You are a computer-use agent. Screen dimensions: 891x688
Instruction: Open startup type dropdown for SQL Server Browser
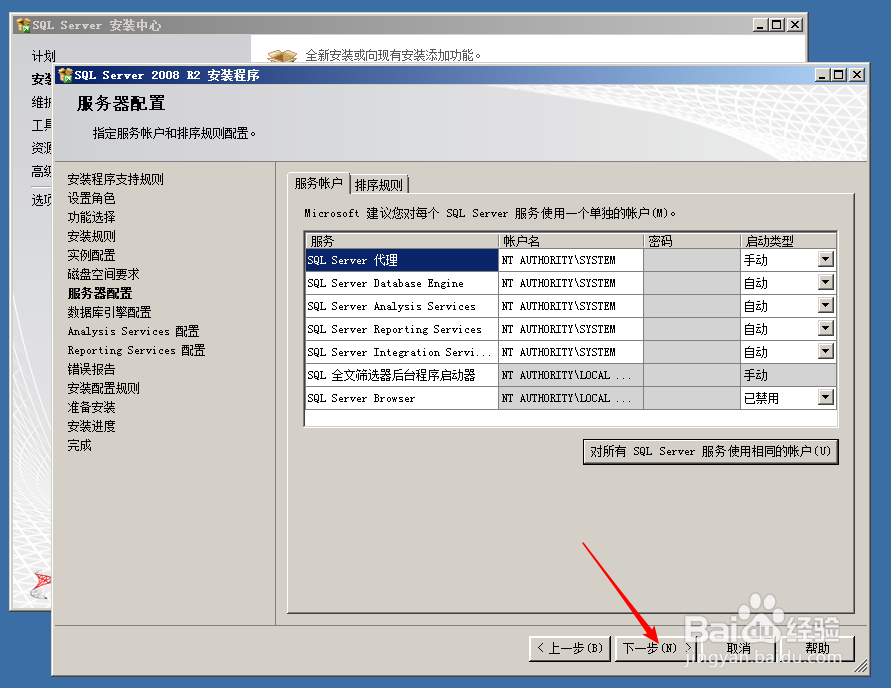[826, 398]
